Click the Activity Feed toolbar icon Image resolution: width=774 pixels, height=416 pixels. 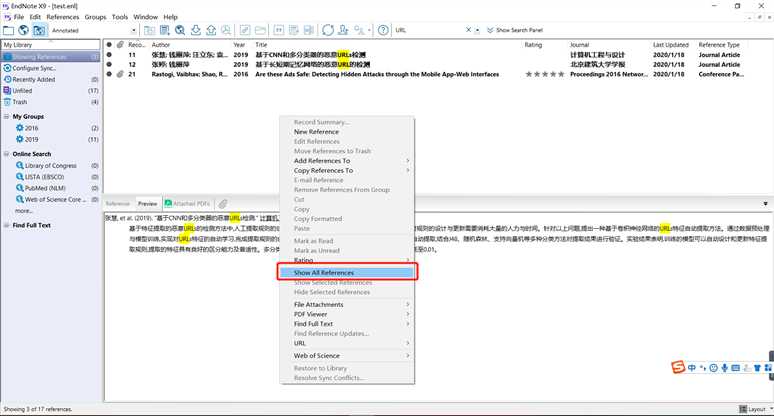point(359,31)
